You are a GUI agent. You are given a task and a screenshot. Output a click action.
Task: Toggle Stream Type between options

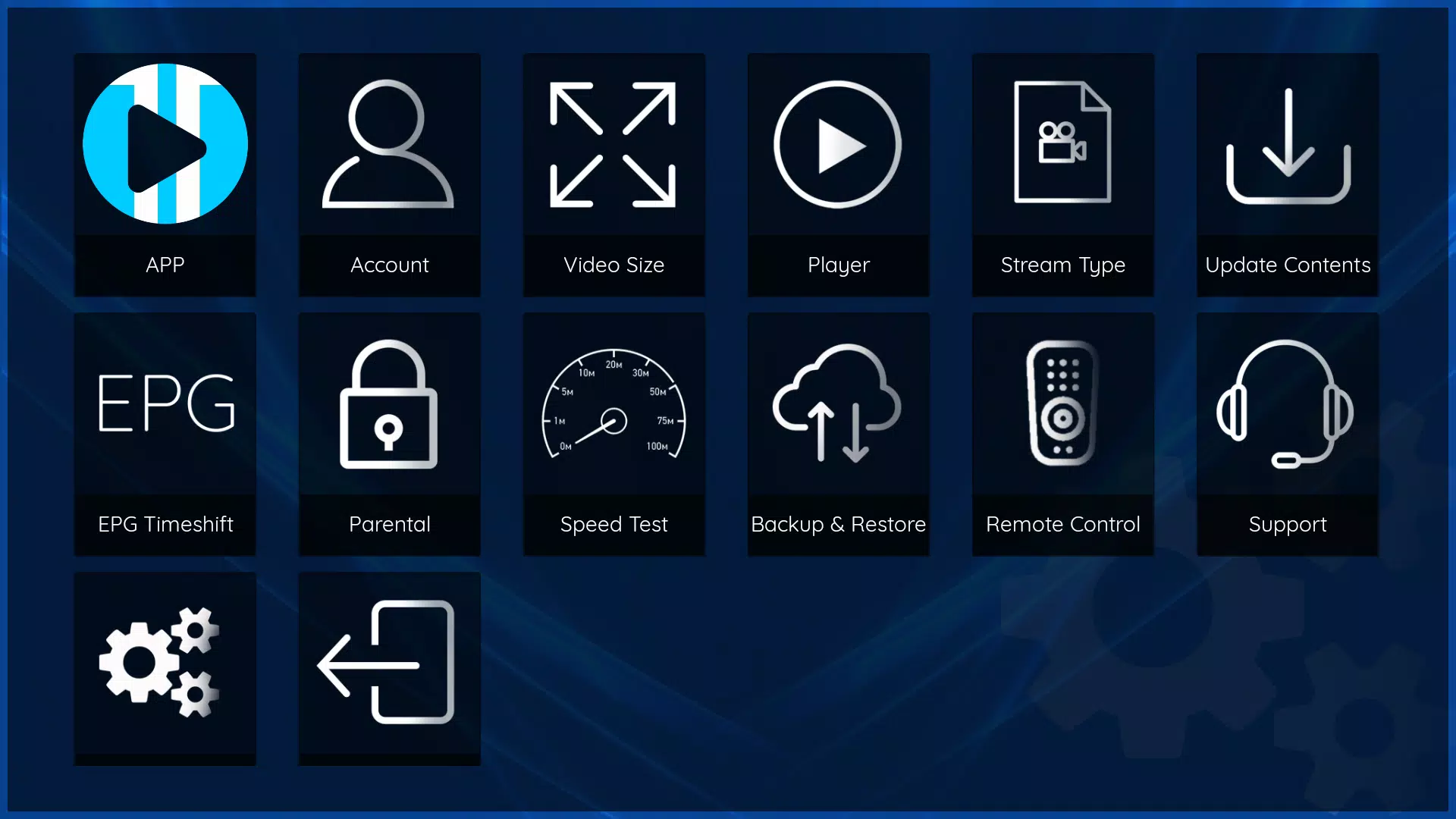point(1063,175)
